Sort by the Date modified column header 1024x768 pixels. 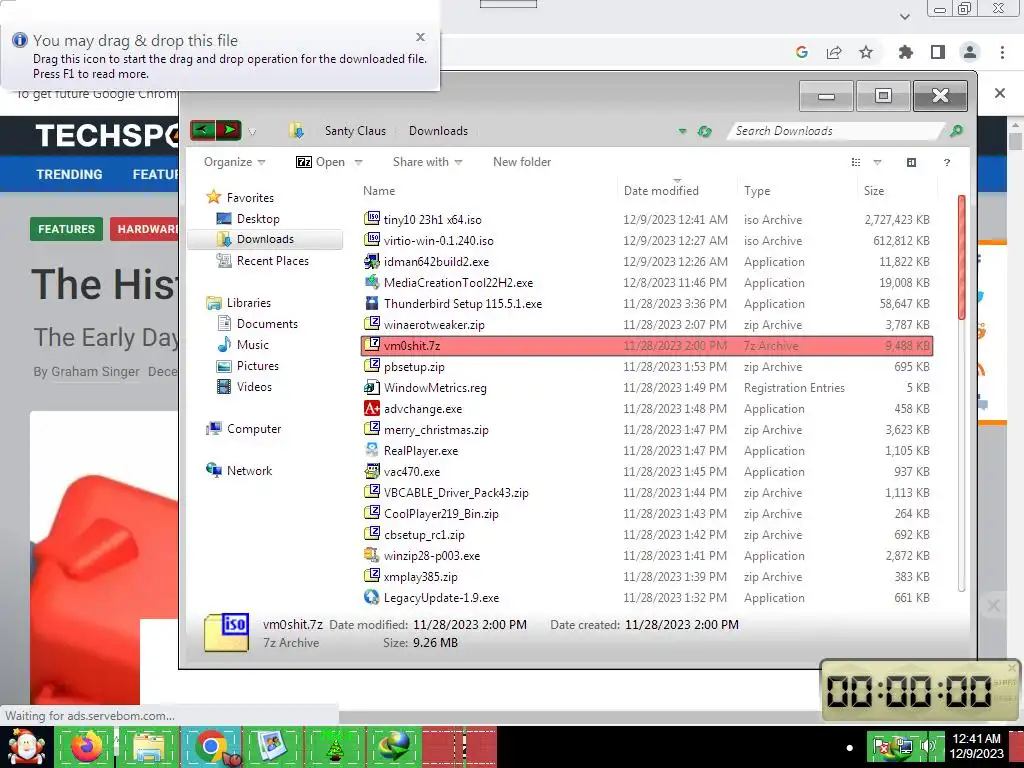pos(661,191)
